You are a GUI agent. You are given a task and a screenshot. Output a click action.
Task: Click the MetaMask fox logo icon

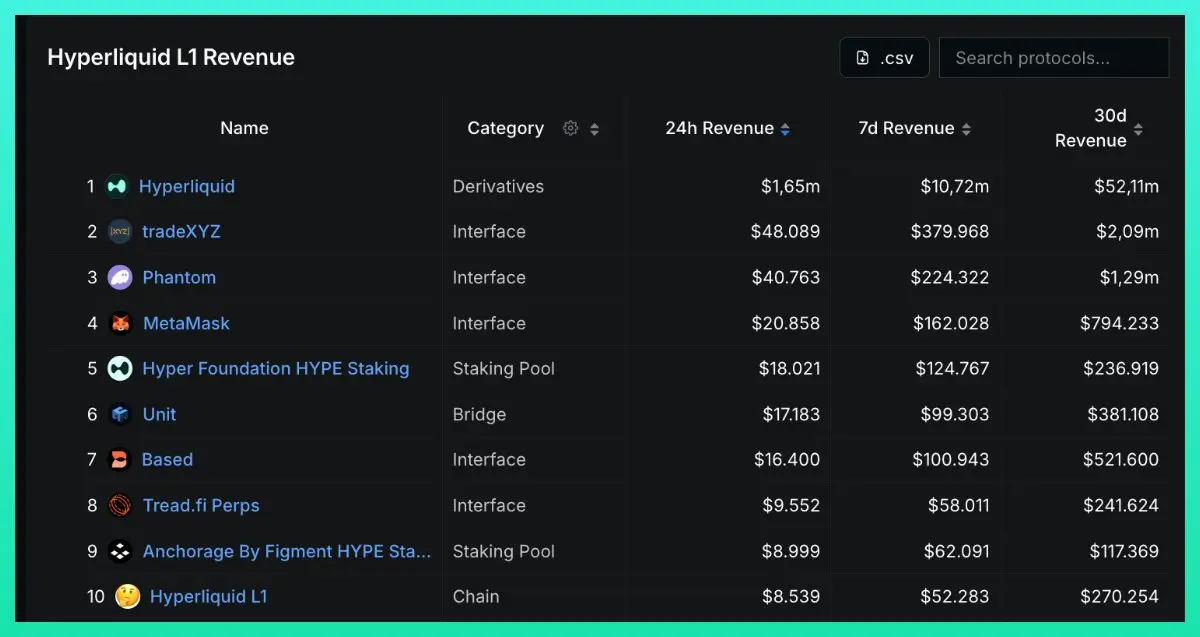coord(120,323)
